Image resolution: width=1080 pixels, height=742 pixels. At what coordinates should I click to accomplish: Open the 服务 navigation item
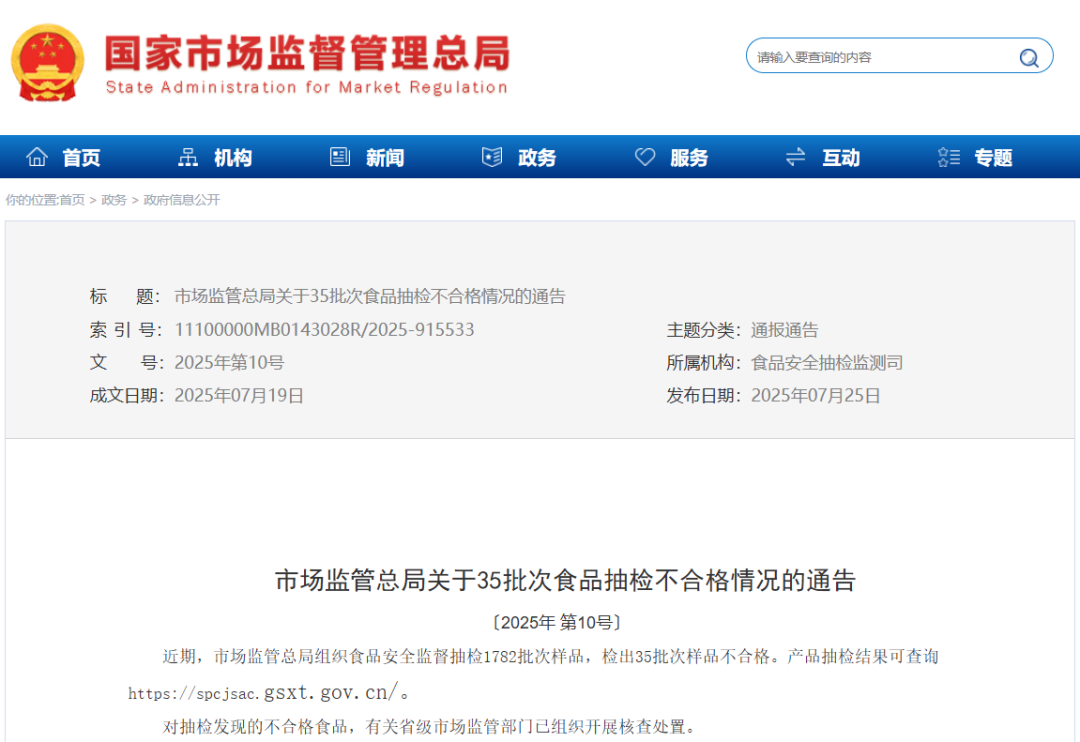coord(689,158)
